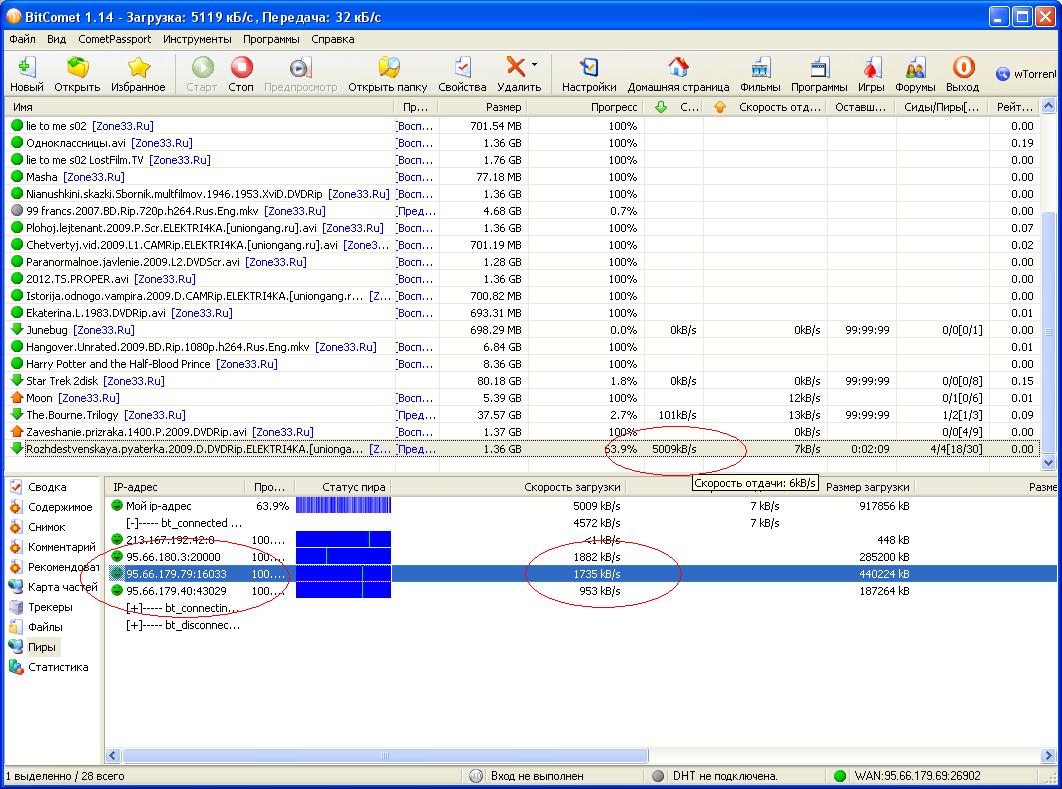This screenshot has width=1062, height=789.
Task: Select Пиры in the sidebar
Action: [x=41, y=647]
